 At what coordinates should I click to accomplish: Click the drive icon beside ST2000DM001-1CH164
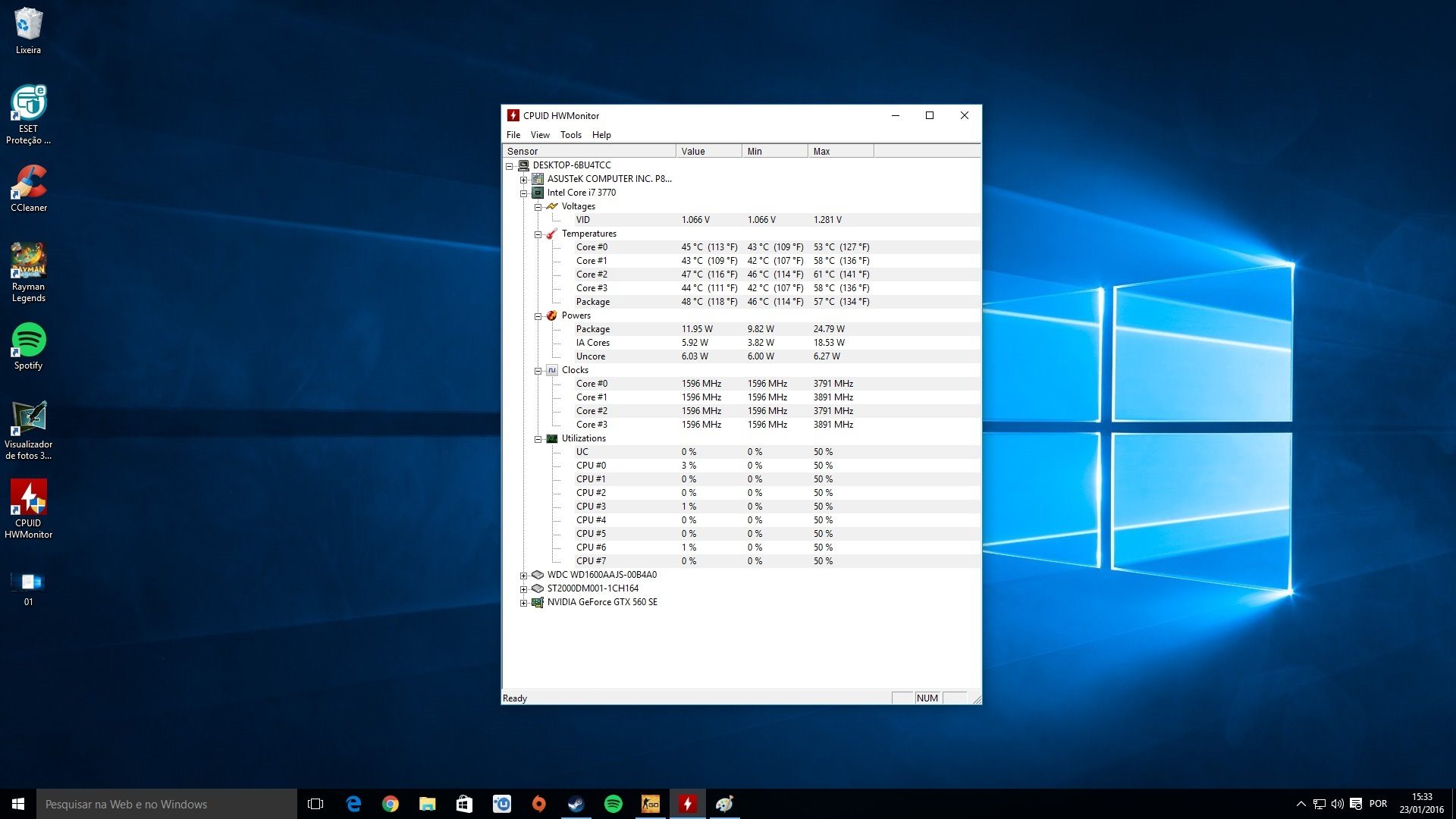click(538, 588)
